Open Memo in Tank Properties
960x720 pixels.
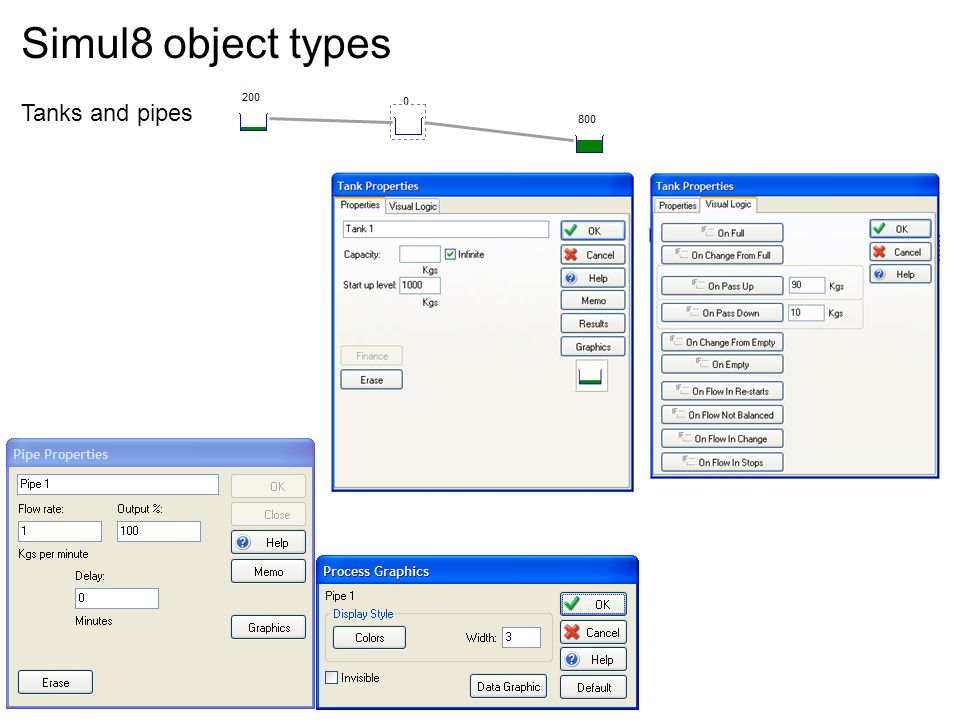(593, 301)
